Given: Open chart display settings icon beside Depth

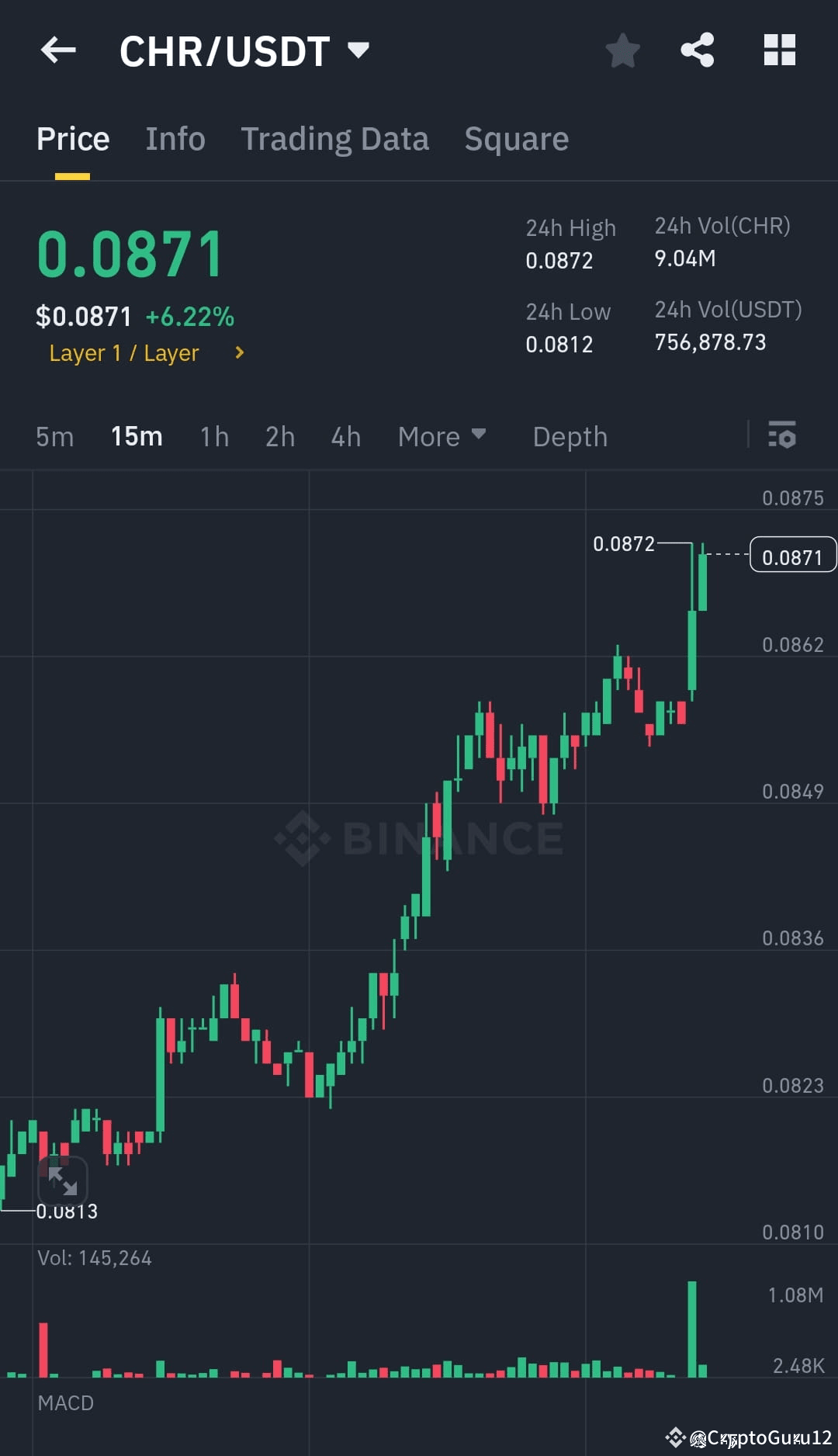Looking at the screenshot, I should click(783, 436).
